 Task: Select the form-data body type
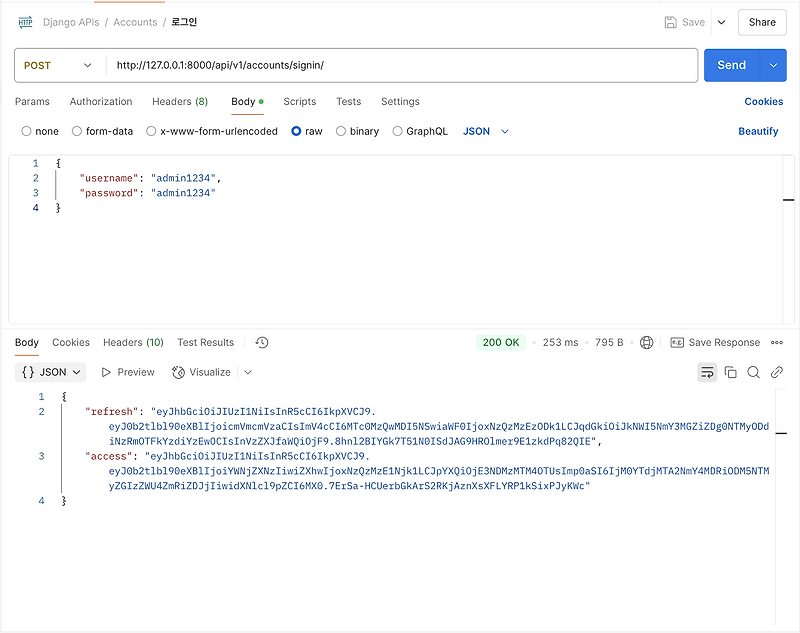coord(77,131)
